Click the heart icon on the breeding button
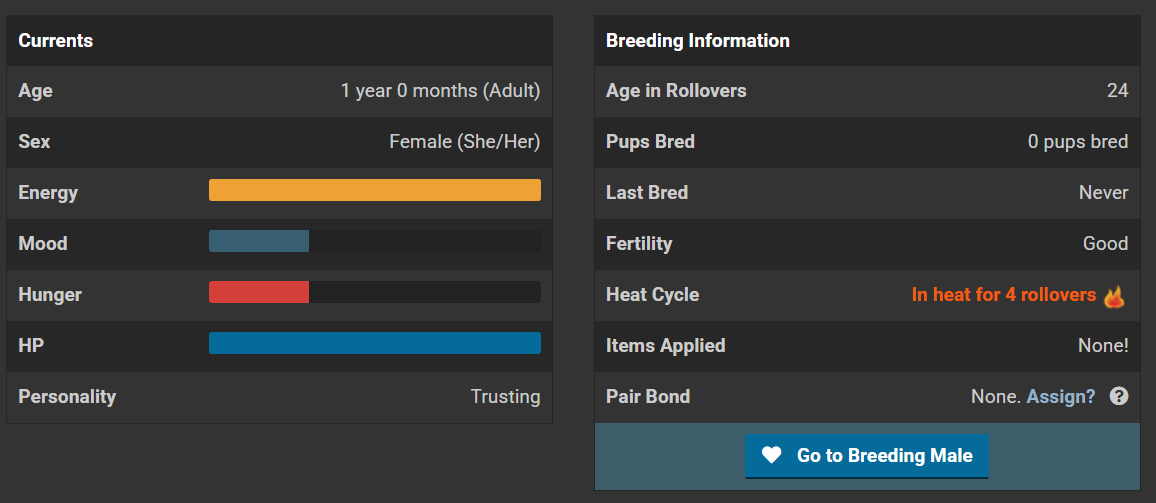 [771, 455]
